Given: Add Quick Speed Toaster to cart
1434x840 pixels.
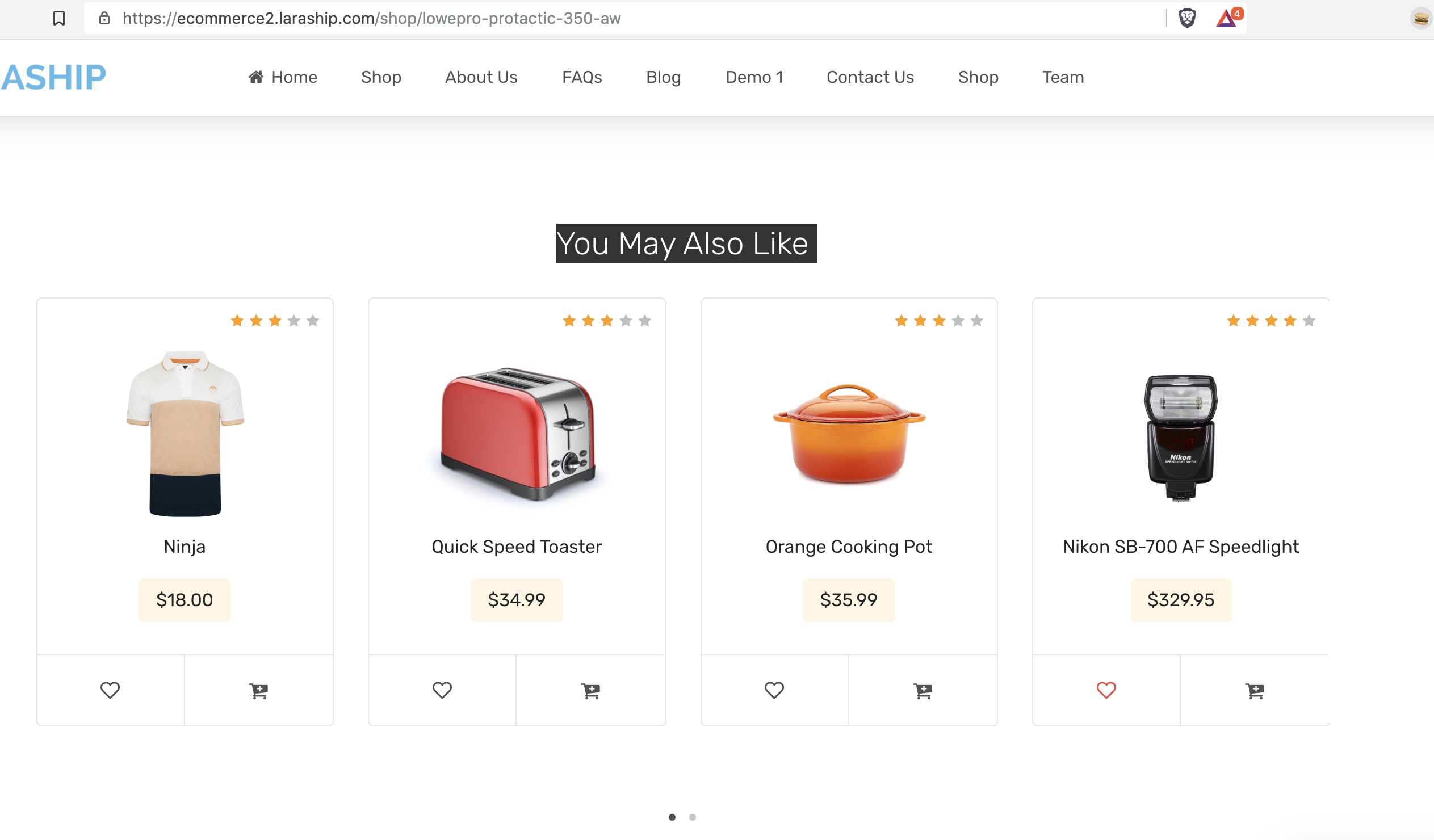Looking at the screenshot, I should coord(590,690).
